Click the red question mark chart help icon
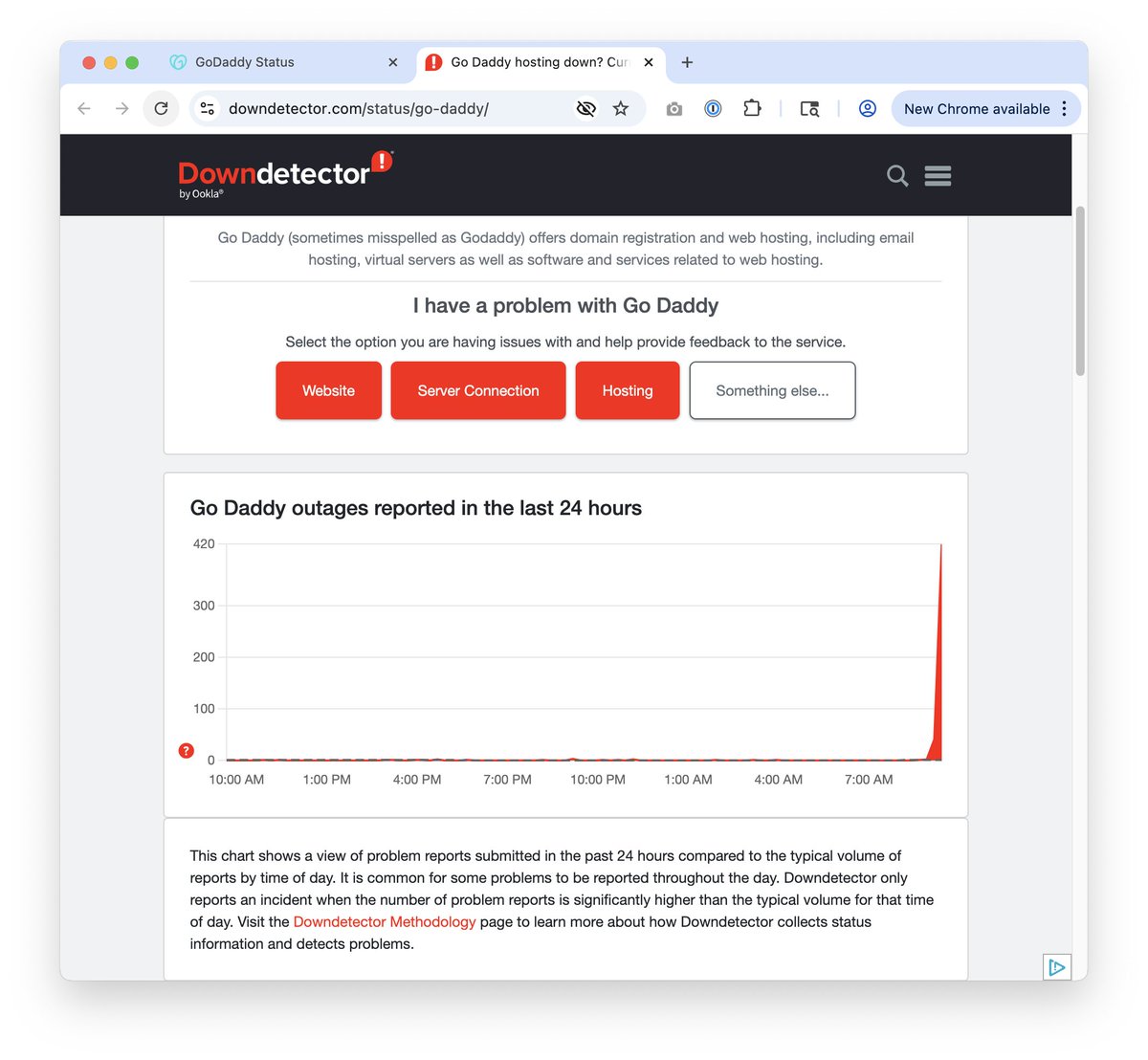The width and height of the screenshot is (1148, 1060). pyautogui.click(x=187, y=751)
